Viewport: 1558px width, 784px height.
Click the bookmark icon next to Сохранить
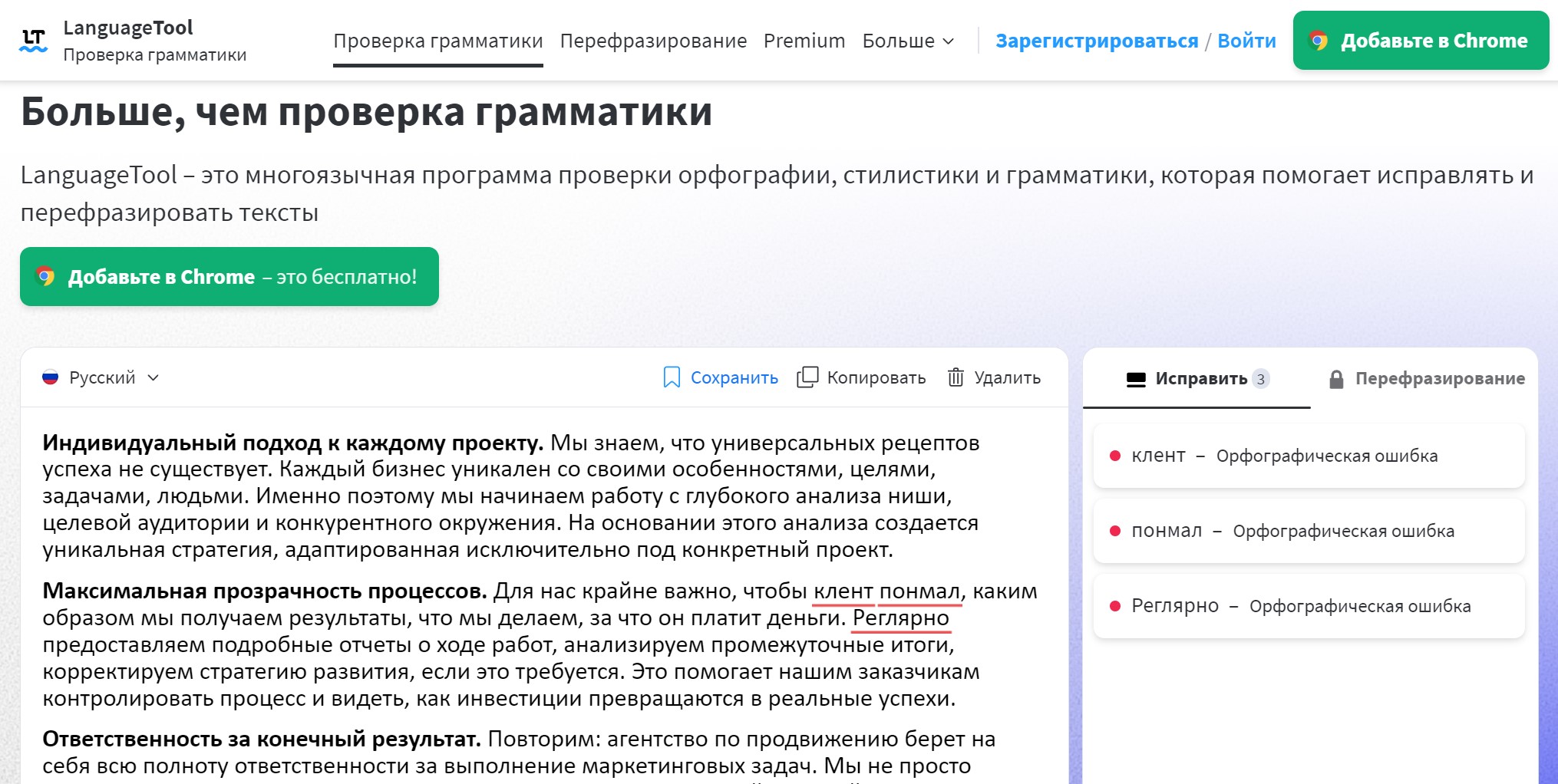tap(672, 377)
